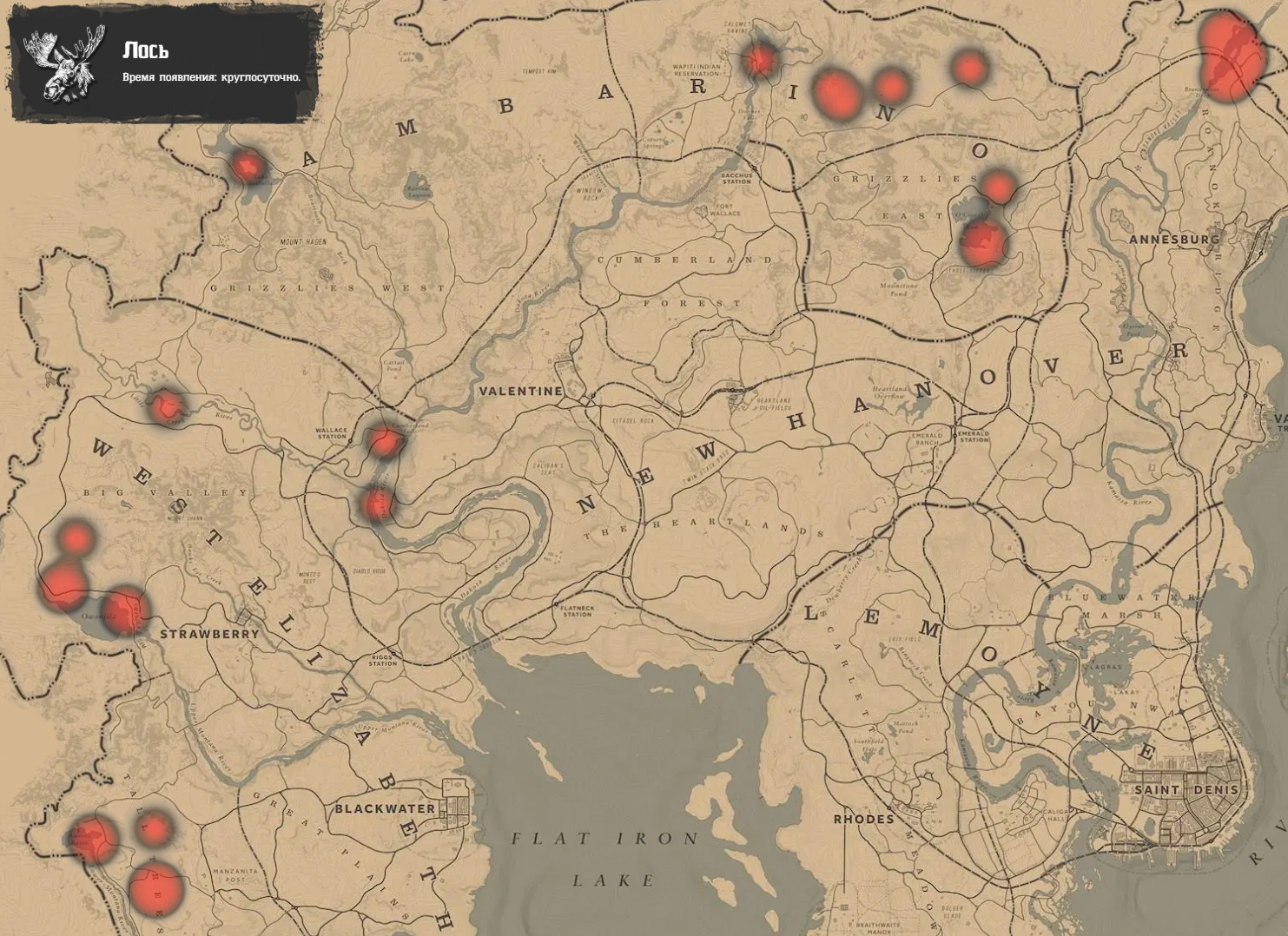Click the WAPITI INDIAN RESERVATION label

[697, 70]
